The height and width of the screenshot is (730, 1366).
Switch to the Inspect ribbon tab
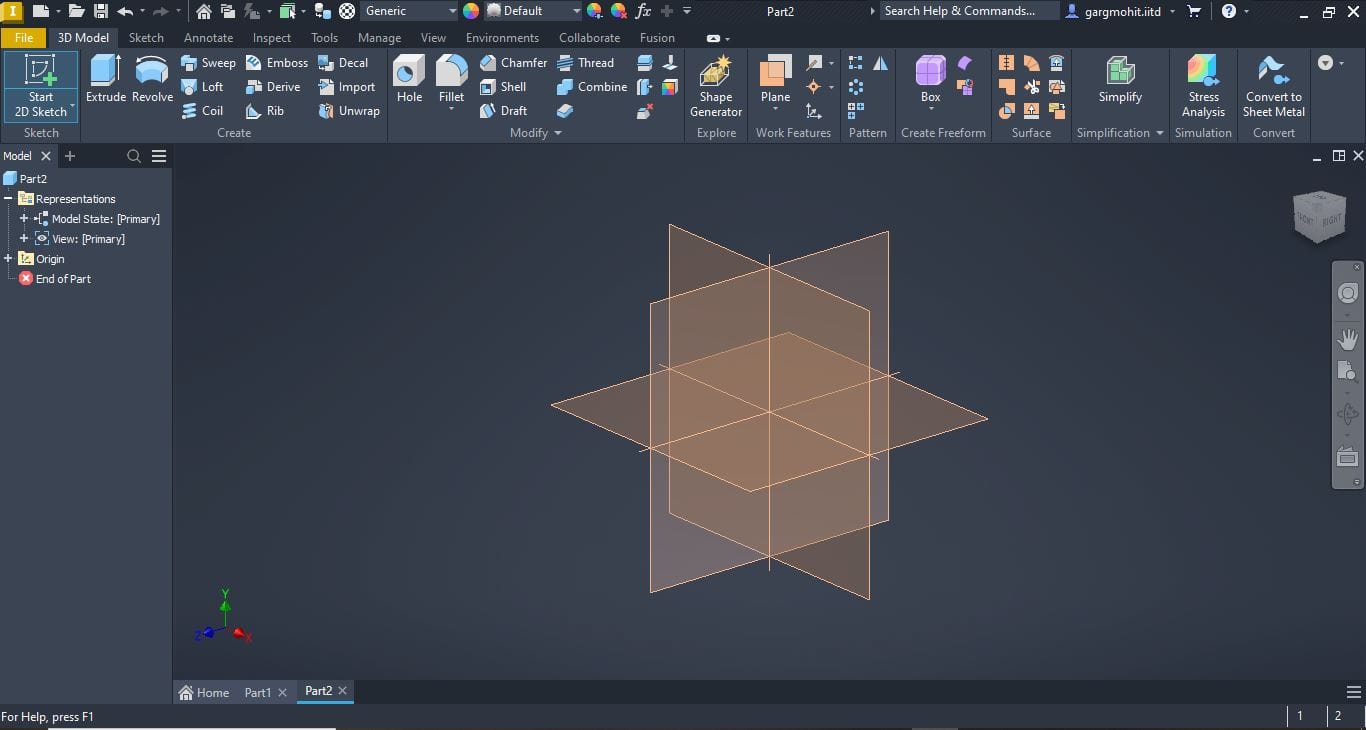click(x=272, y=38)
